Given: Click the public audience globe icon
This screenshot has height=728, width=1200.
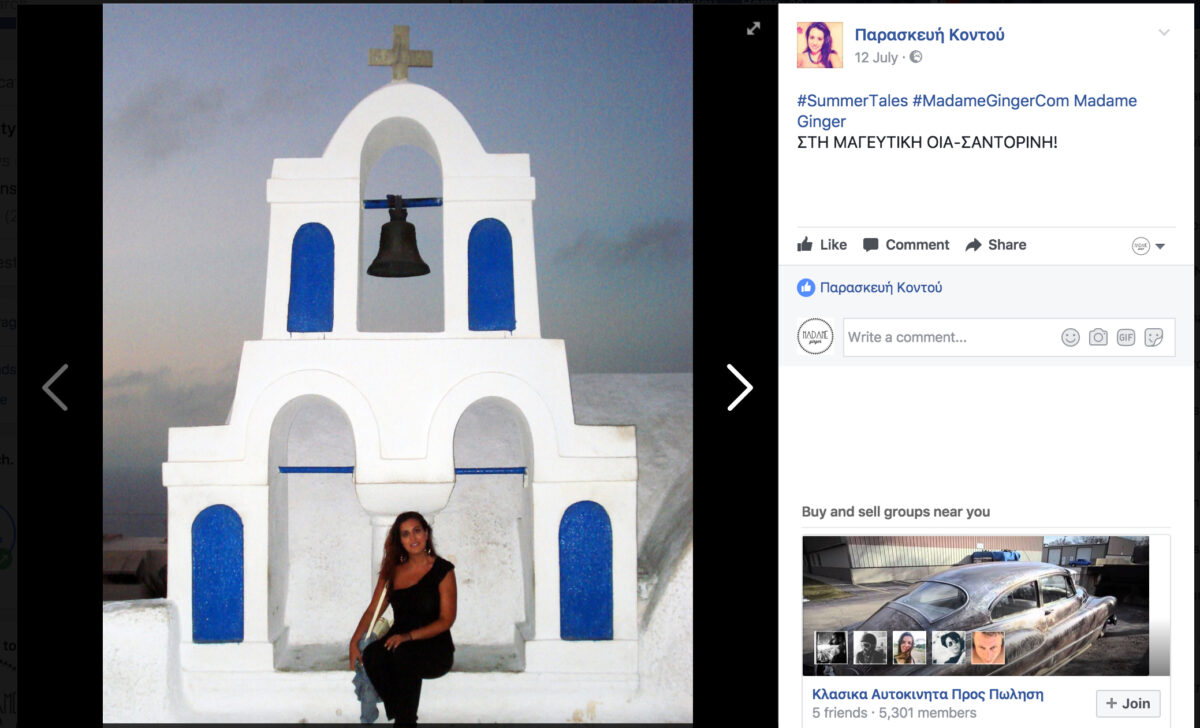Looking at the screenshot, I should (x=915, y=58).
